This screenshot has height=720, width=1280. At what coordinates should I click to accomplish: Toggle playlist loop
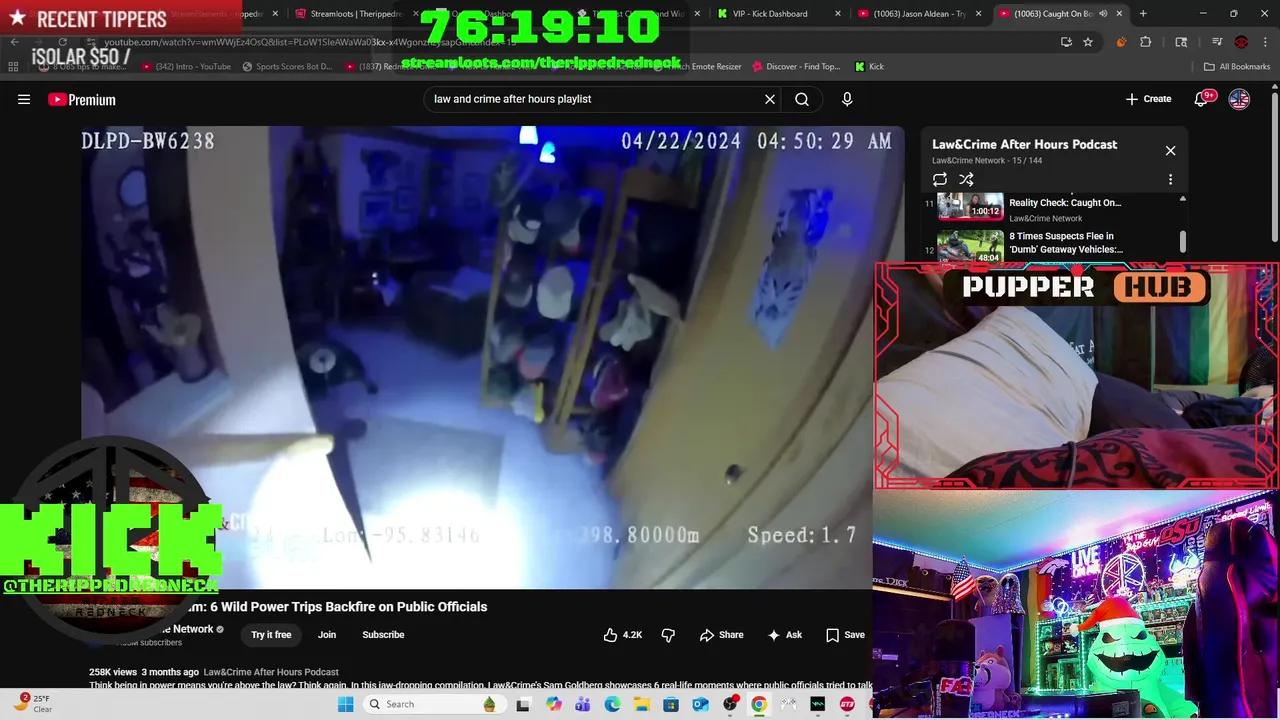pyautogui.click(x=940, y=180)
